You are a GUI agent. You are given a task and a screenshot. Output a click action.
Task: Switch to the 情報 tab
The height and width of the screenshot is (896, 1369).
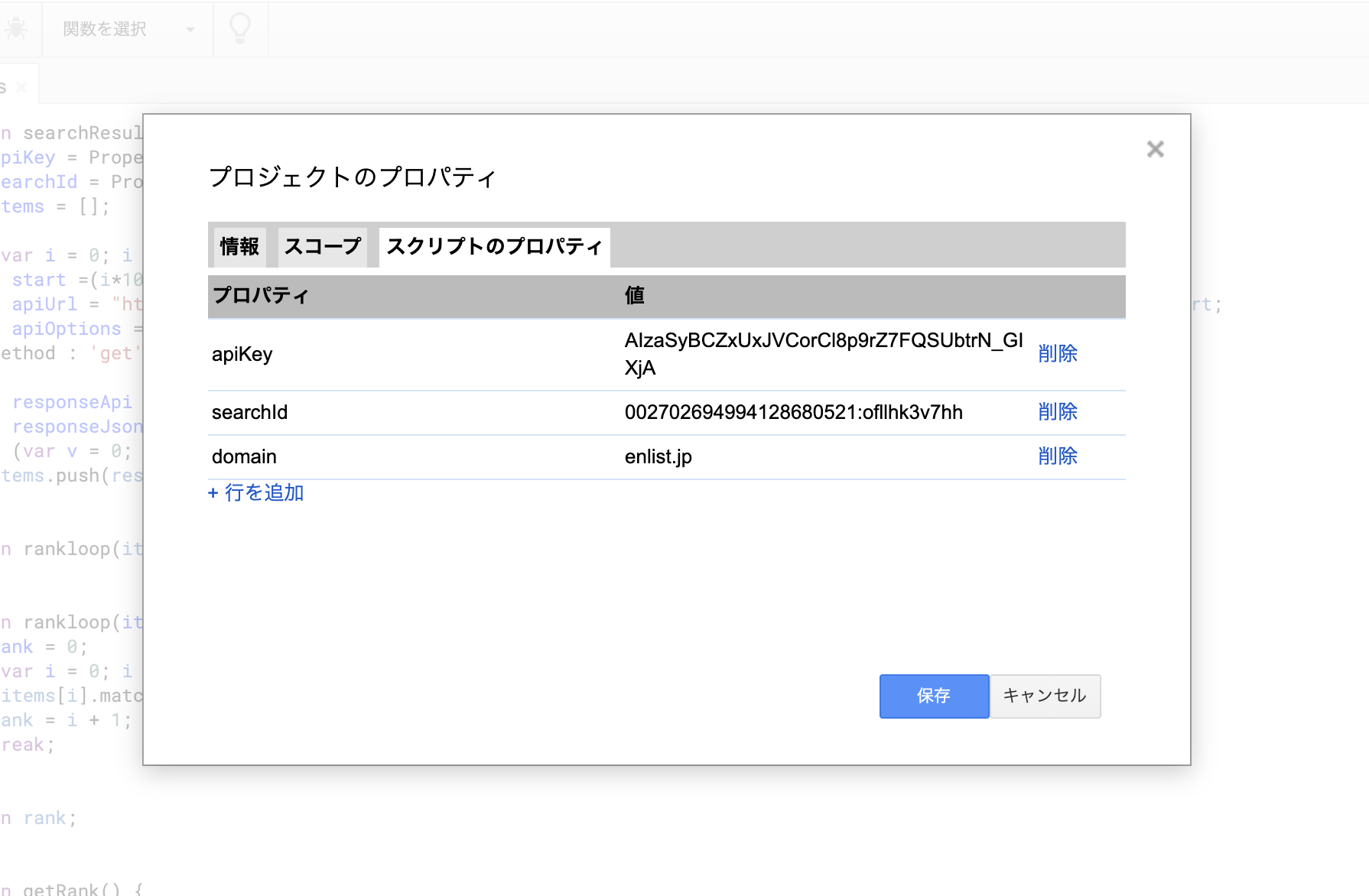tap(238, 246)
